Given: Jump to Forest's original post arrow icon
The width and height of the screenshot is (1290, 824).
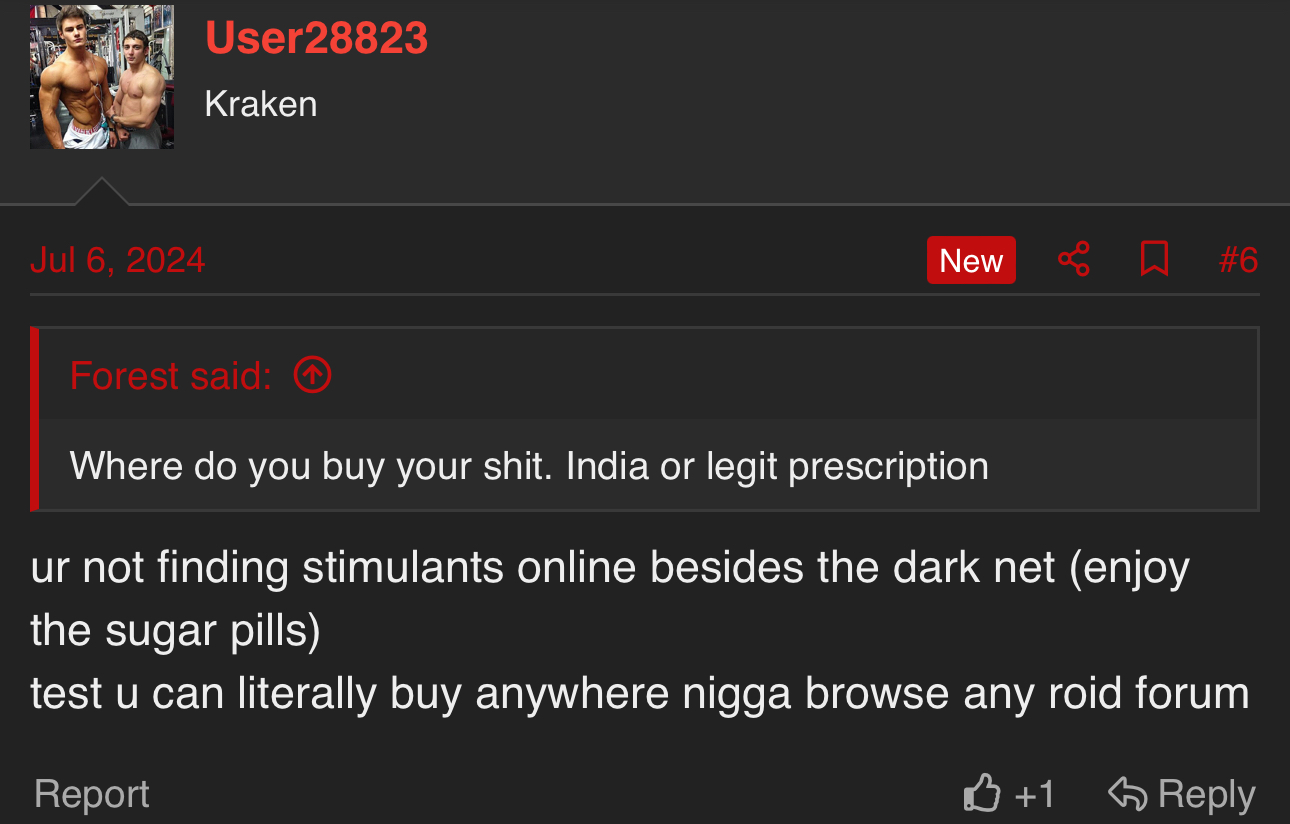Looking at the screenshot, I should [313, 375].
